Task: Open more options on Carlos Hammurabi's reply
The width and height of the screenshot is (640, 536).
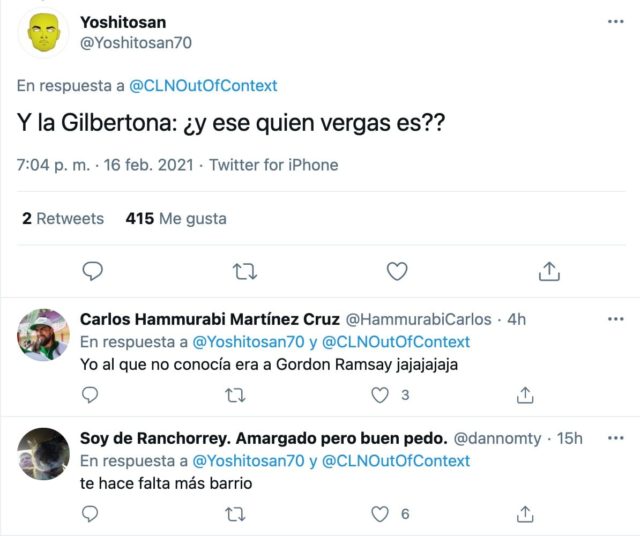Action: pos(615,319)
